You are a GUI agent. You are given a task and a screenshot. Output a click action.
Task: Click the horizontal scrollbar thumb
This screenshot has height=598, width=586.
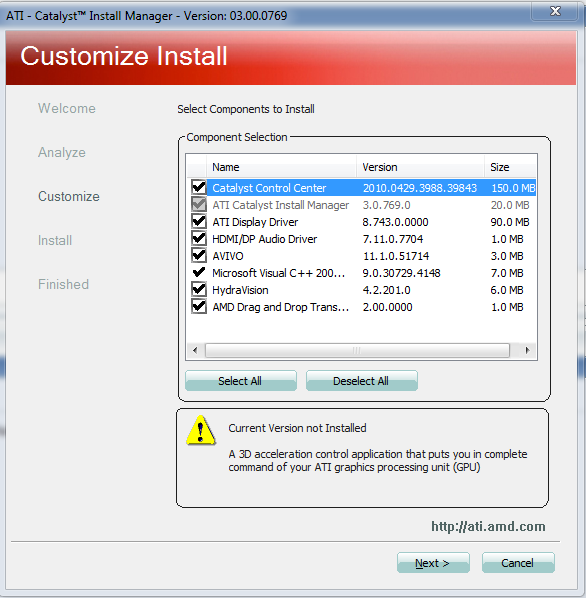[x=357, y=350]
